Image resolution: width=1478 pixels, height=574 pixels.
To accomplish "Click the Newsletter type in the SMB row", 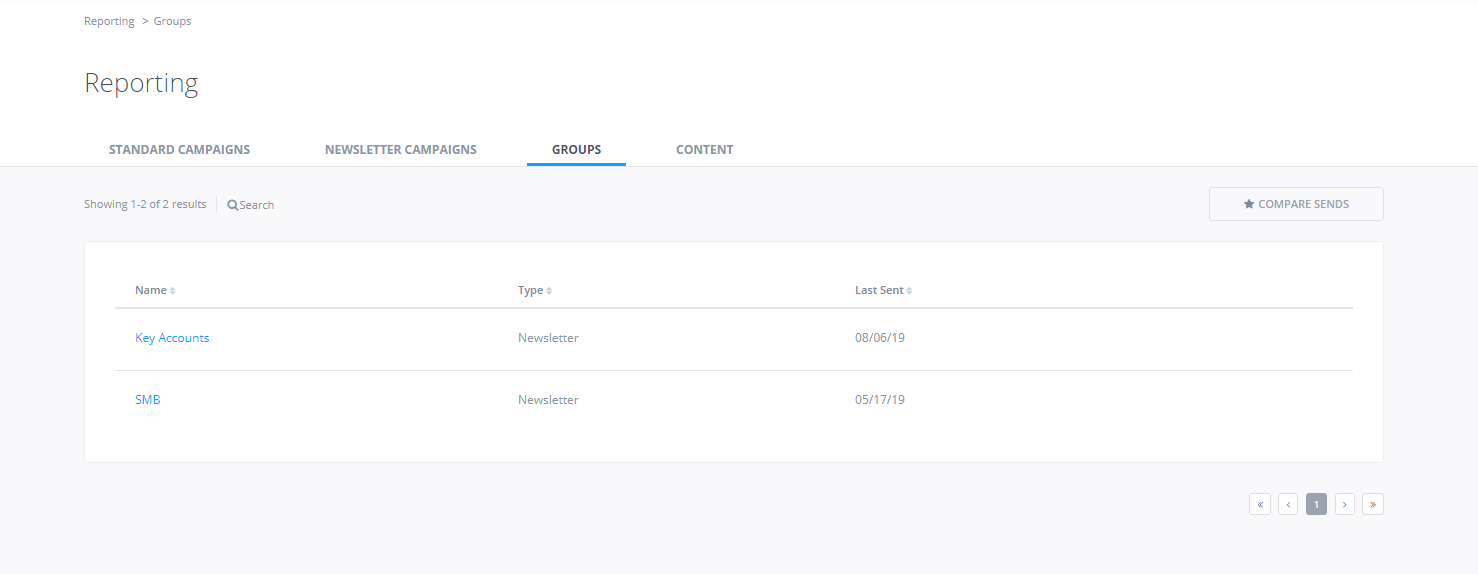I will click(x=548, y=400).
